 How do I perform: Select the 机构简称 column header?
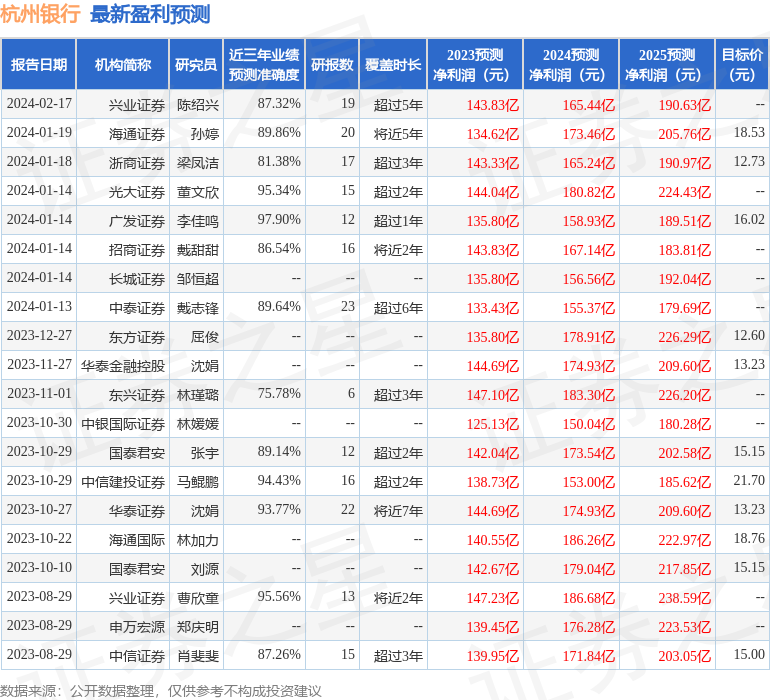click(123, 64)
